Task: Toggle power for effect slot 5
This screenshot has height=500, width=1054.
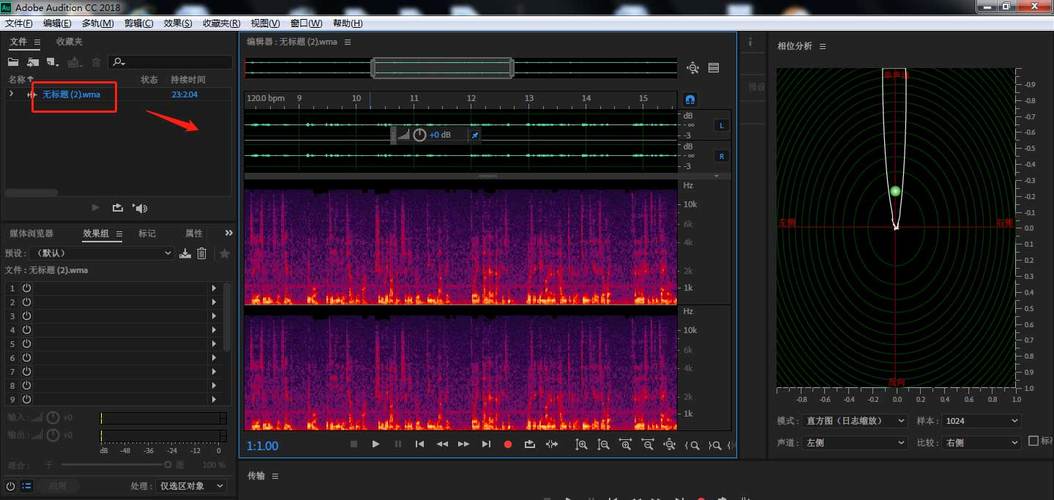Action: tap(27, 343)
